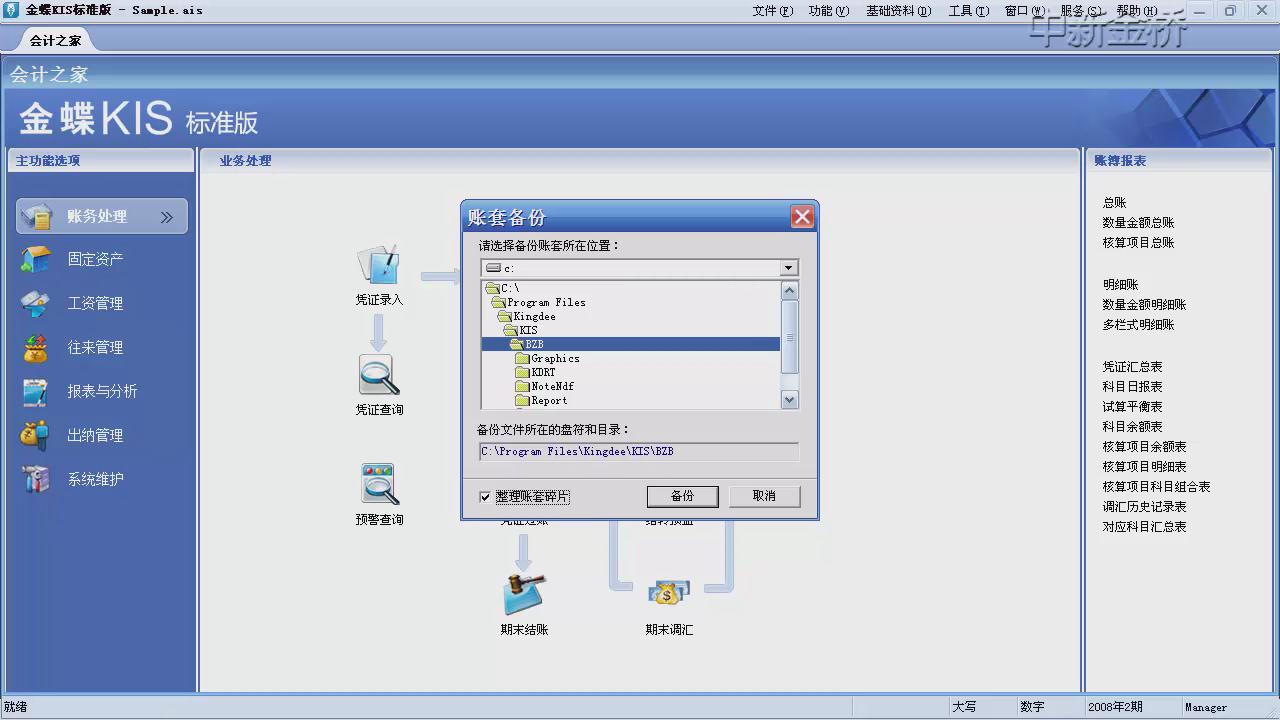1280x720 pixels.
Task: Select BZB folder in directory tree
Action: point(534,344)
